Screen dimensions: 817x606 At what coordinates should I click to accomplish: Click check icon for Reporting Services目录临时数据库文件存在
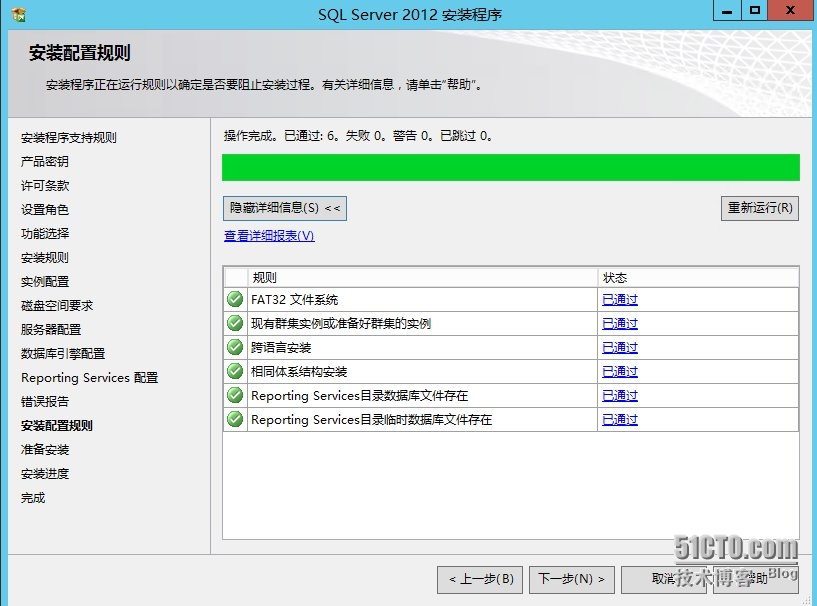235,419
